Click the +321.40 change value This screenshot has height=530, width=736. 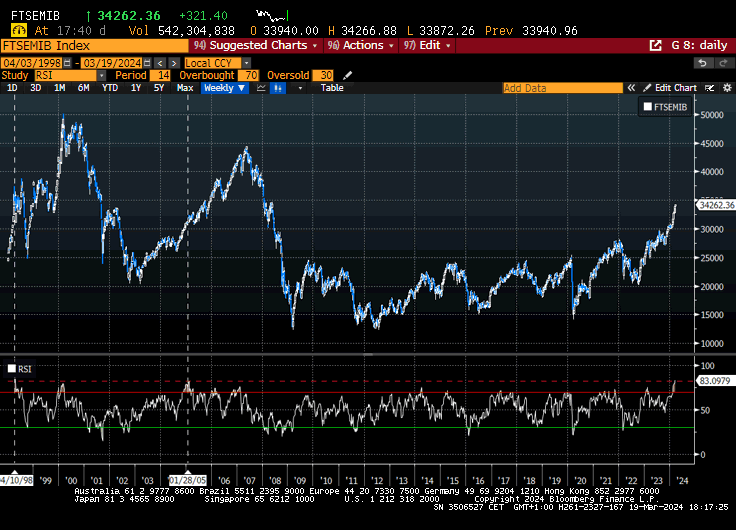point(203,16)
